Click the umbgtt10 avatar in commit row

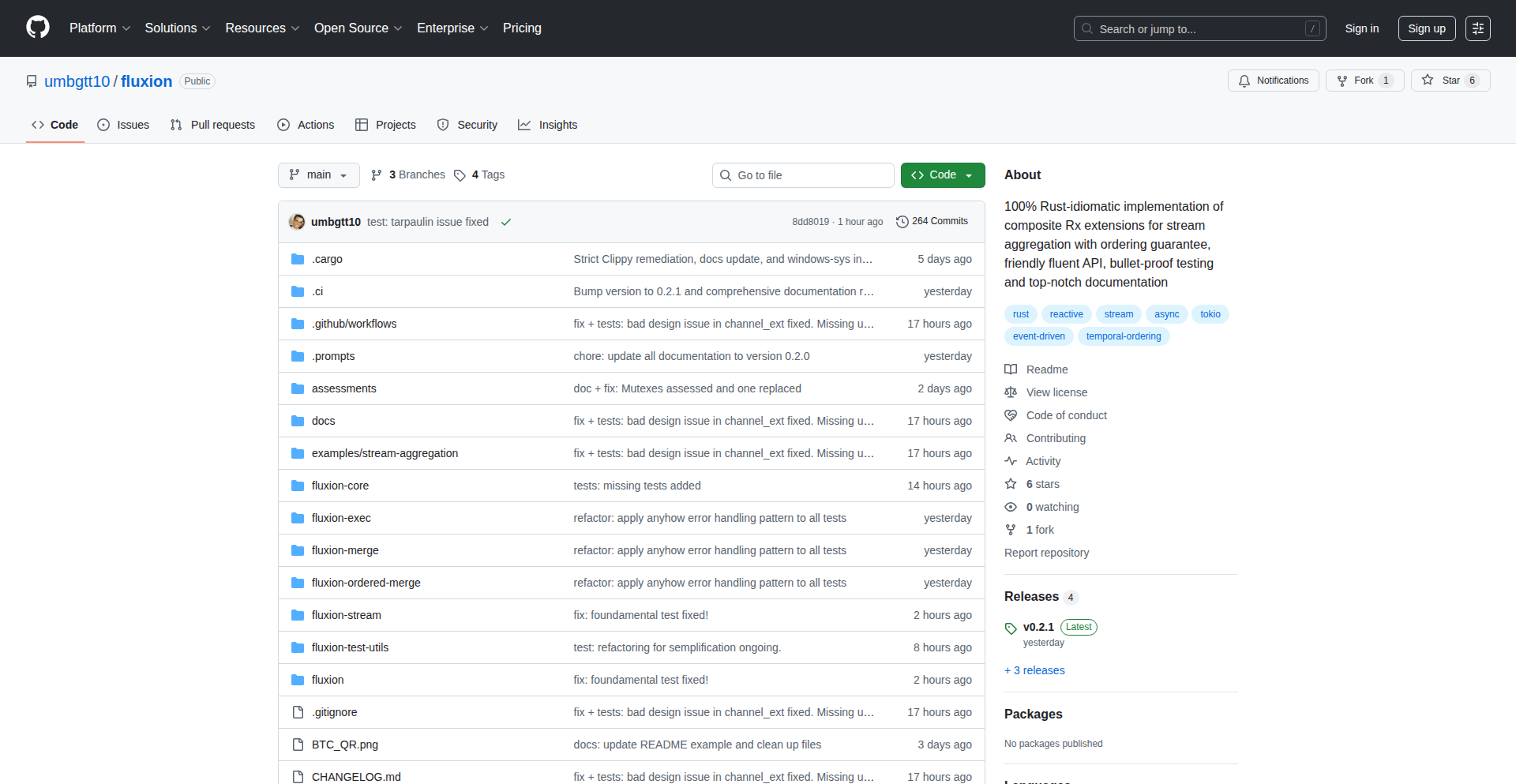tap(297, 222)
